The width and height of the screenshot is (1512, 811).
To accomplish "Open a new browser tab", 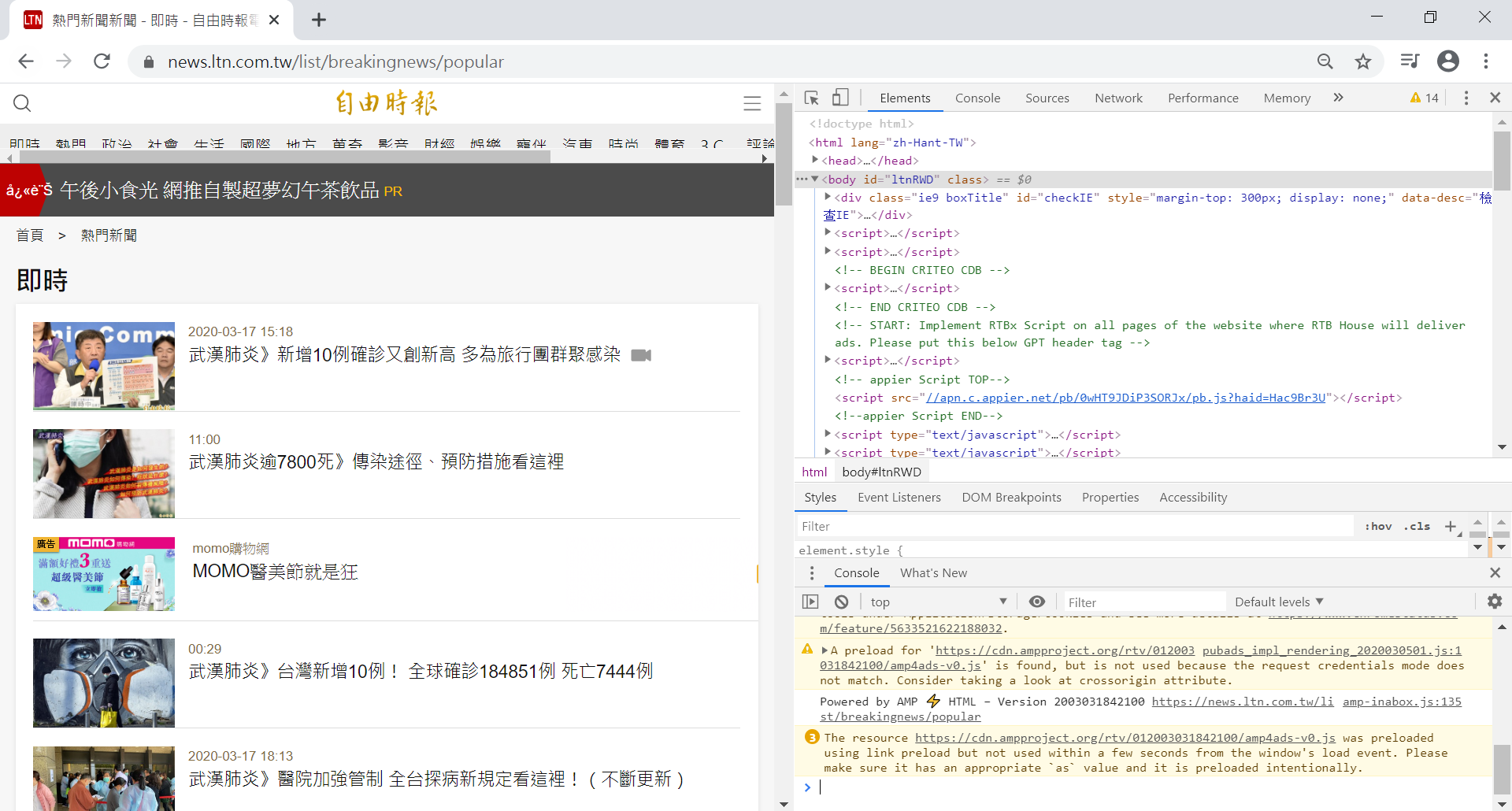I will tap(318, 20).
